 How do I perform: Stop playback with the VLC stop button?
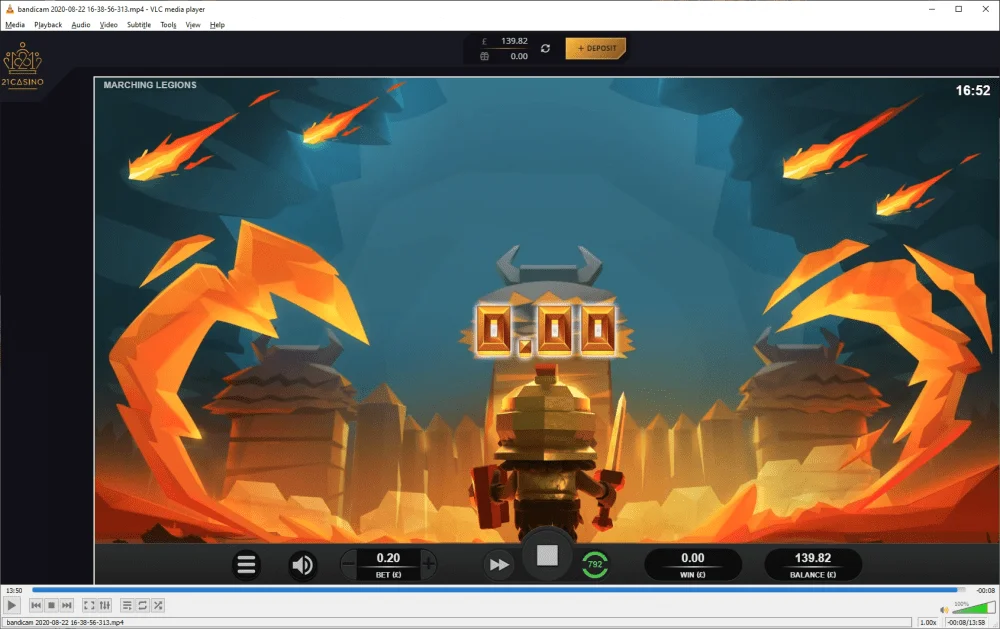(52, 605)
